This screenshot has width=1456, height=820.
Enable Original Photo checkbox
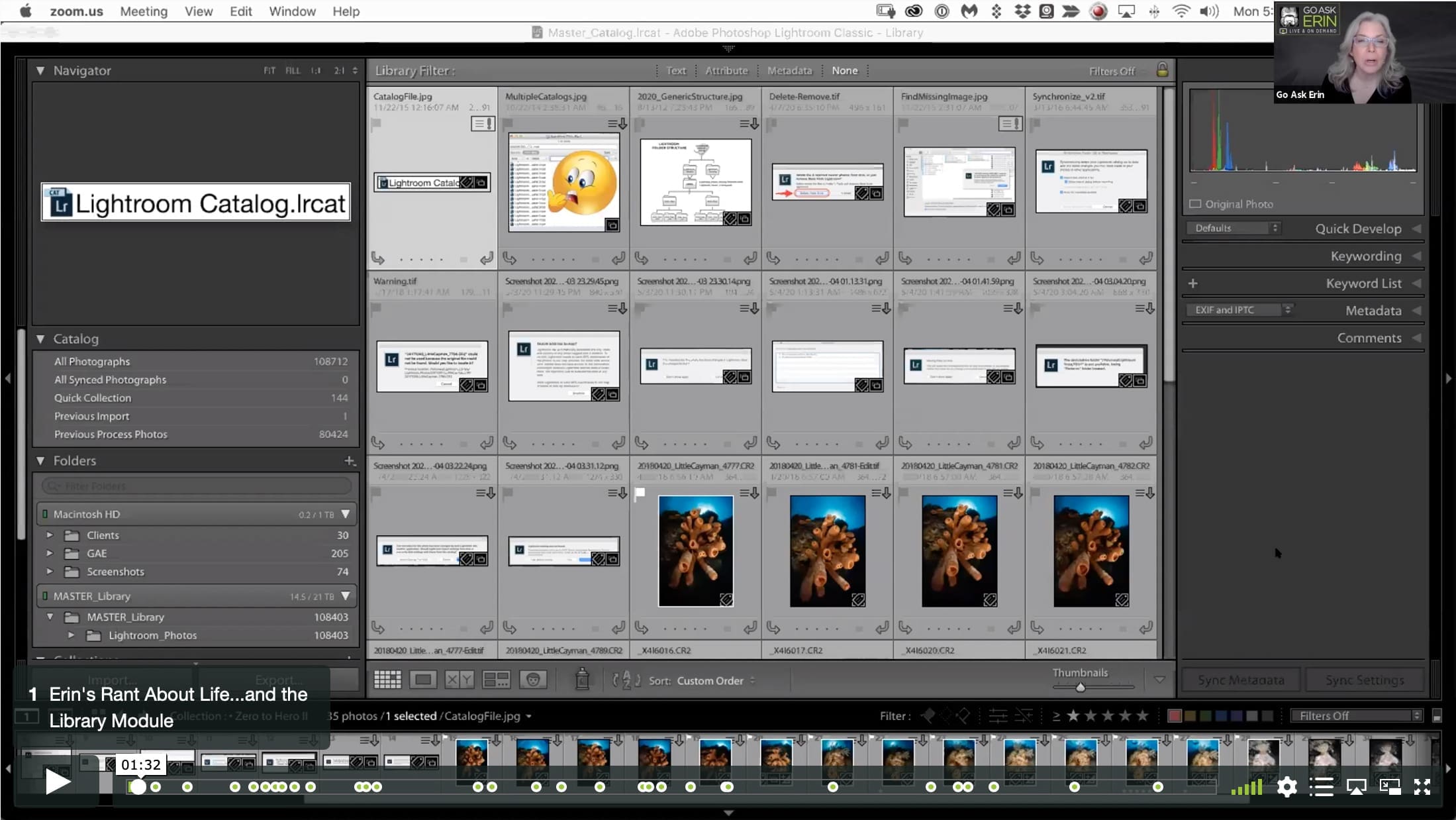pyautogui.click(x=1195, y=204)
